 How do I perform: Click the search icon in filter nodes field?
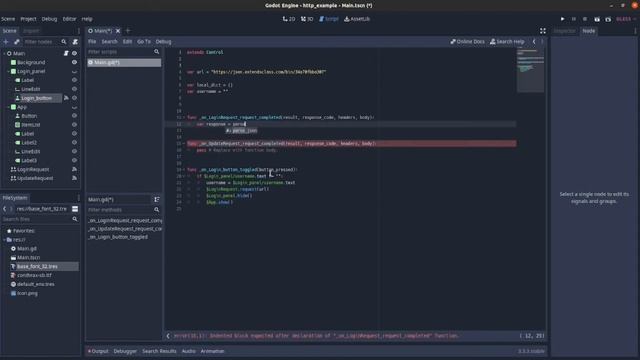[64, 42]
